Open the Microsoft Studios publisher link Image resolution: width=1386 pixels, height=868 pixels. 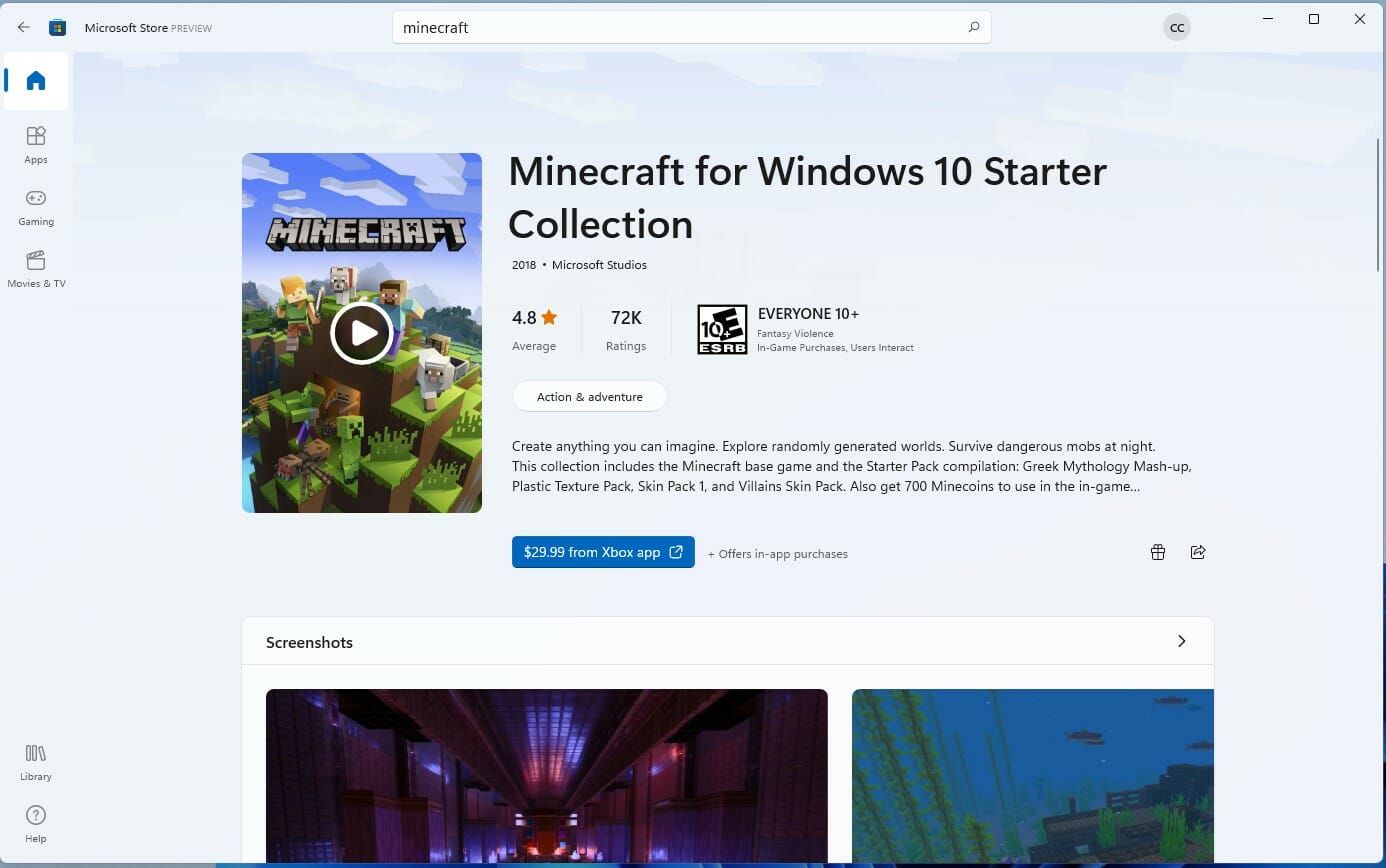[599, 265]
